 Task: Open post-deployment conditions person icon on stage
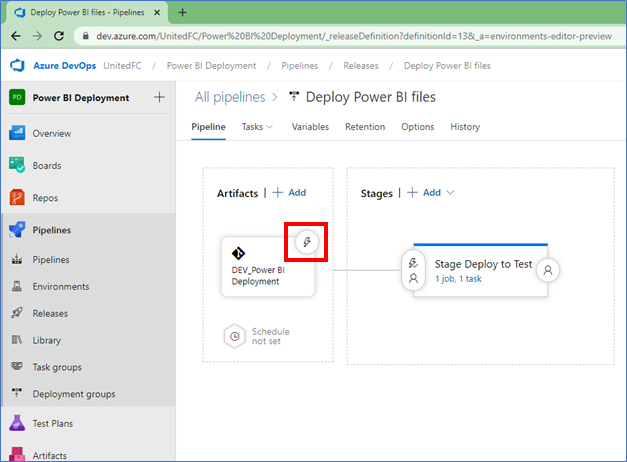548,270
